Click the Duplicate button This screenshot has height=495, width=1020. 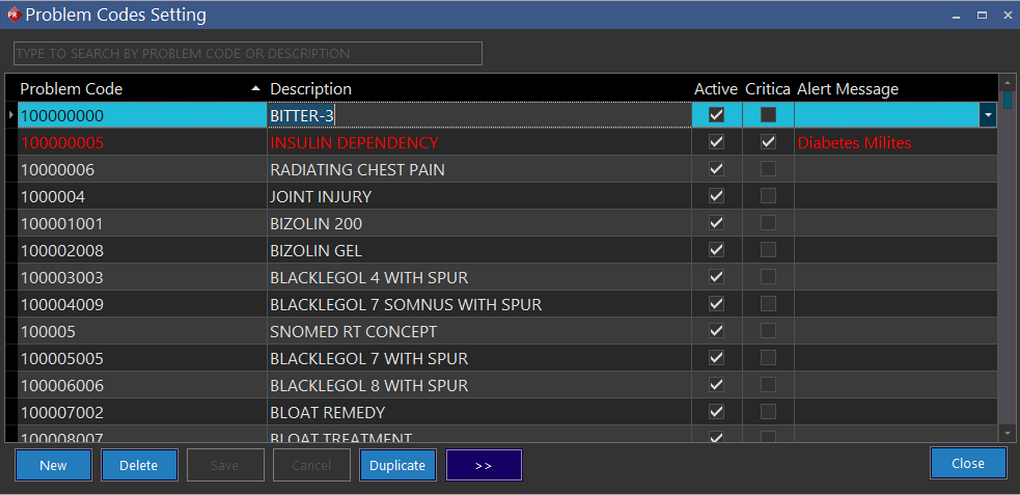pos(397,465)
